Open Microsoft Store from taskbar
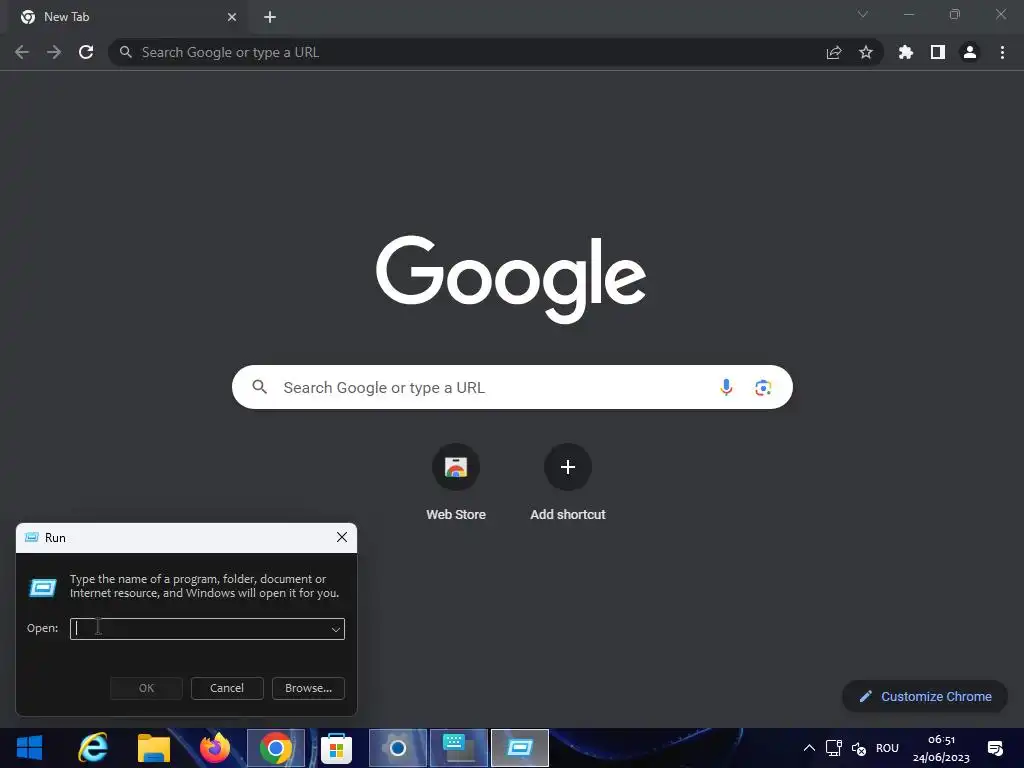This screenshot has height=768, width=1024. coord(336,748)
